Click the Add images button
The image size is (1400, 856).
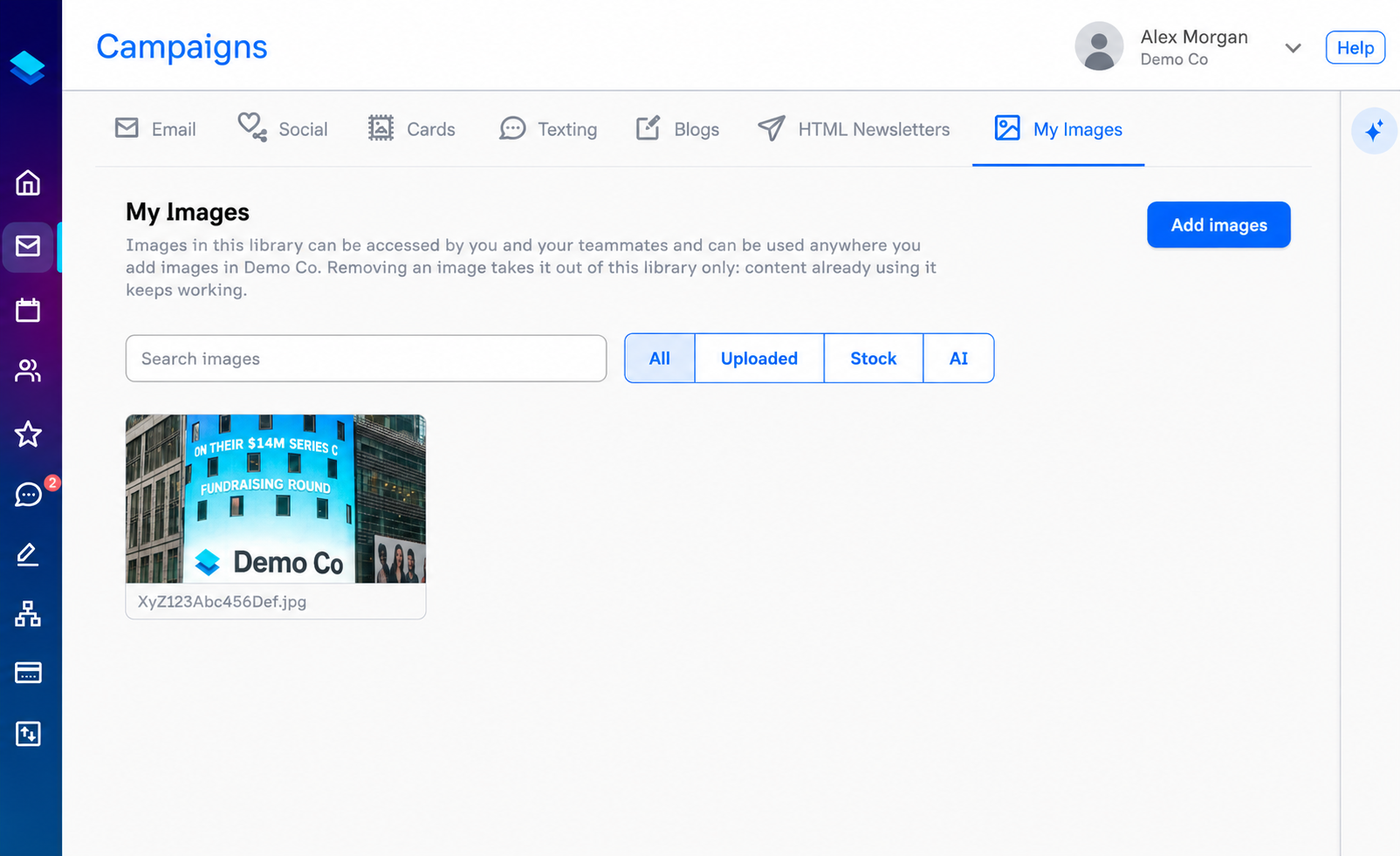click(1218, 225)
